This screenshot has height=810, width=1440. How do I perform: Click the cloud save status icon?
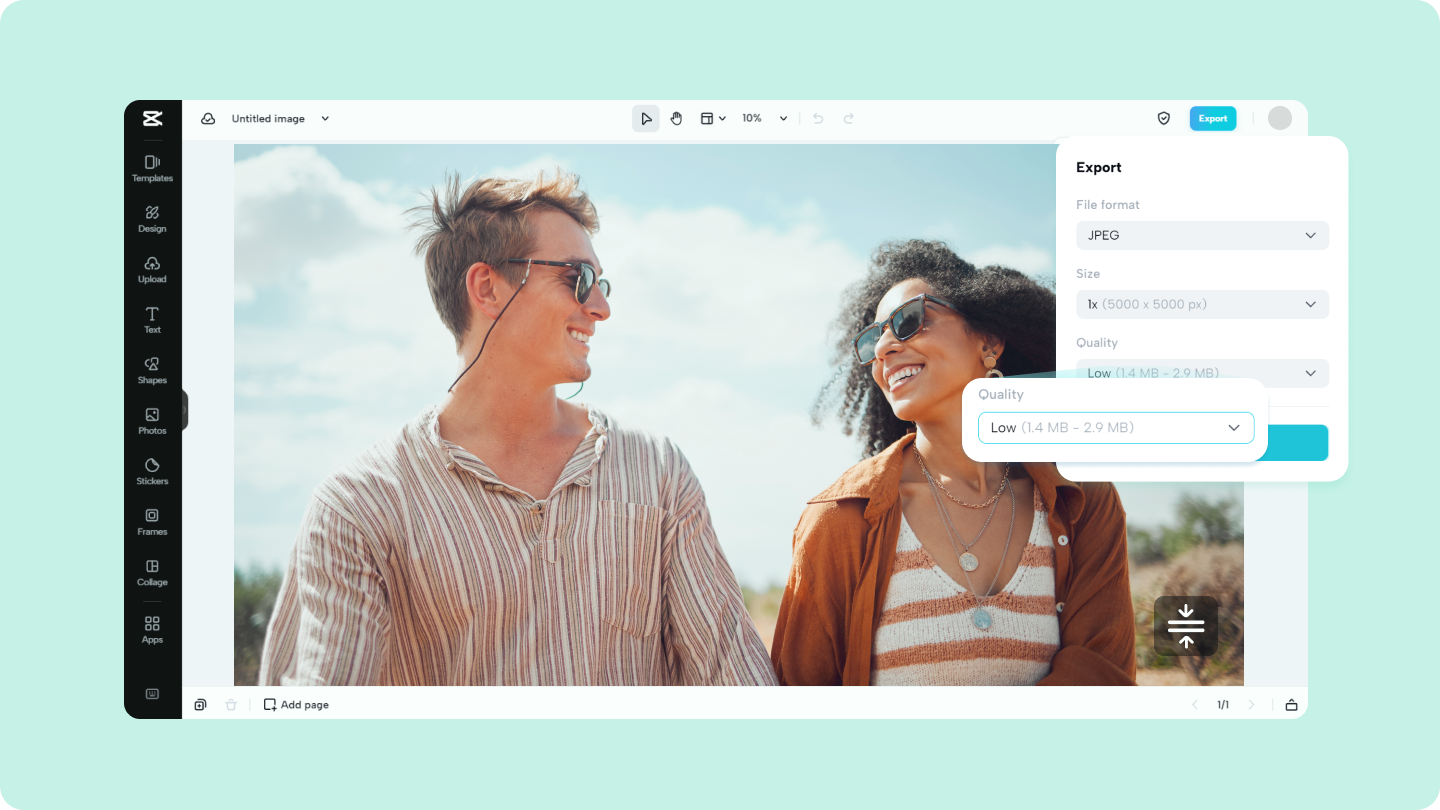click(208, 118)
